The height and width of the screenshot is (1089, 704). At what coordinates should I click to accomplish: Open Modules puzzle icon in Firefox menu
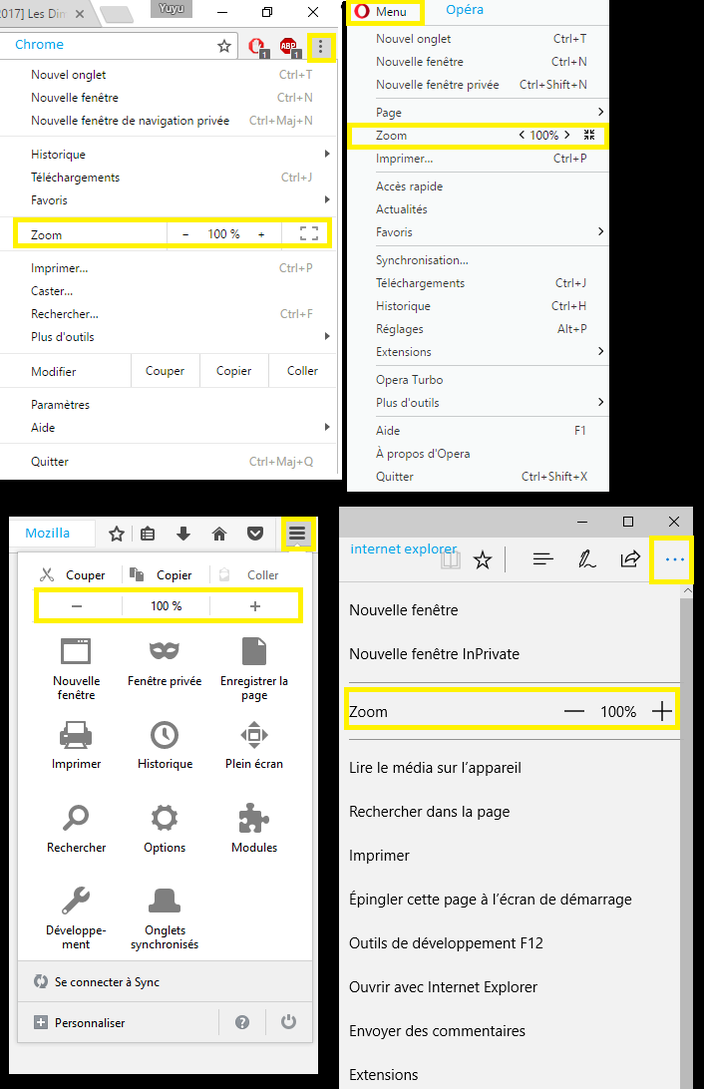click(254, 818)
